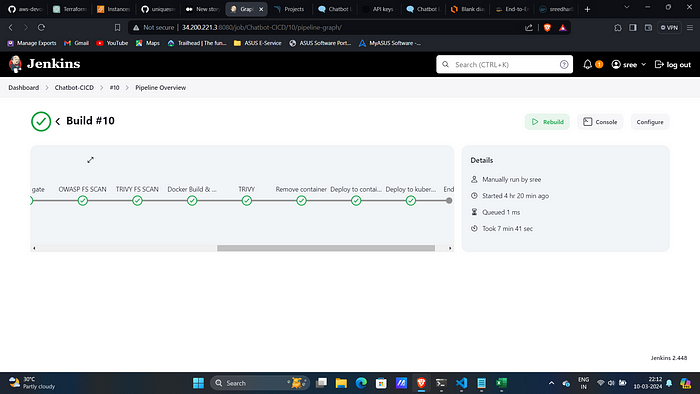Image resolution: width=700 pixels, height=394 pixels.
Task: Click the Jenkins logo in the header
Action: tap(44, 64)
